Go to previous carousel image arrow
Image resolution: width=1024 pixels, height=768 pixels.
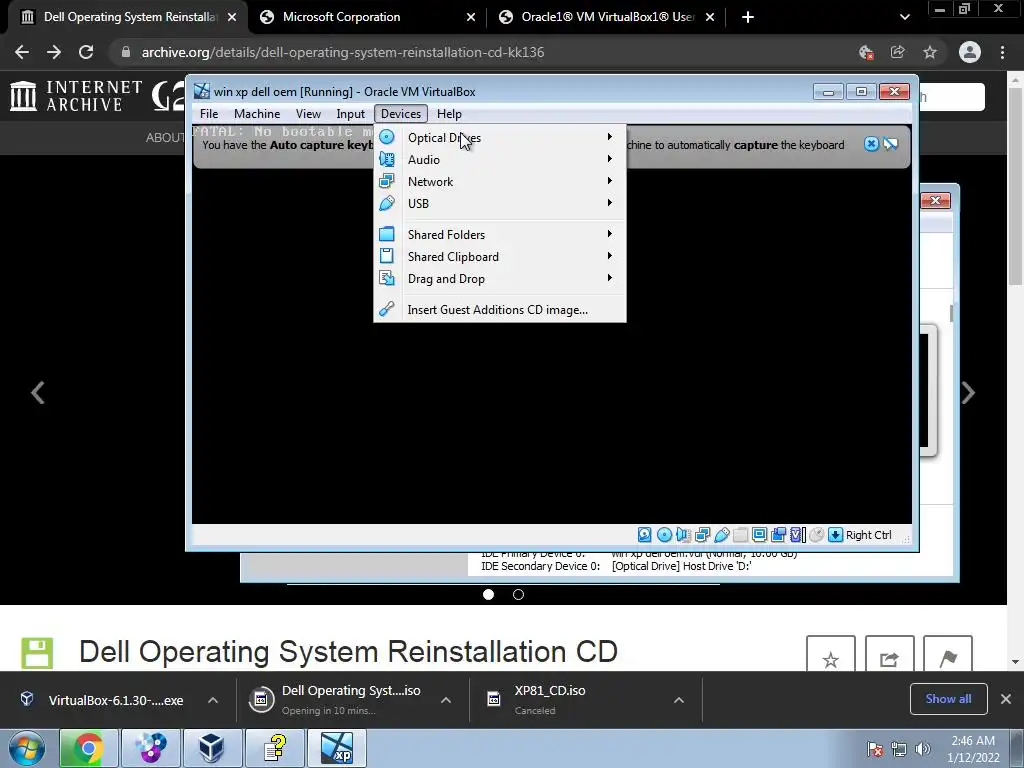click(x=38, y=392)
